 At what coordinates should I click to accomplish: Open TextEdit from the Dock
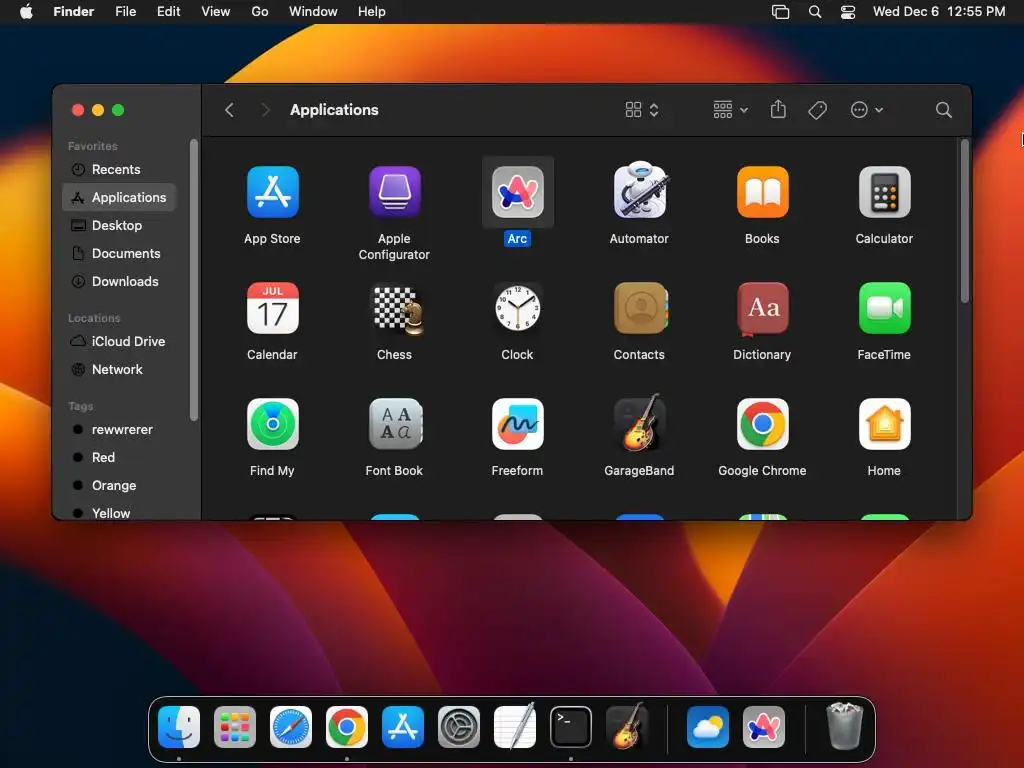(x=515, y=726)
